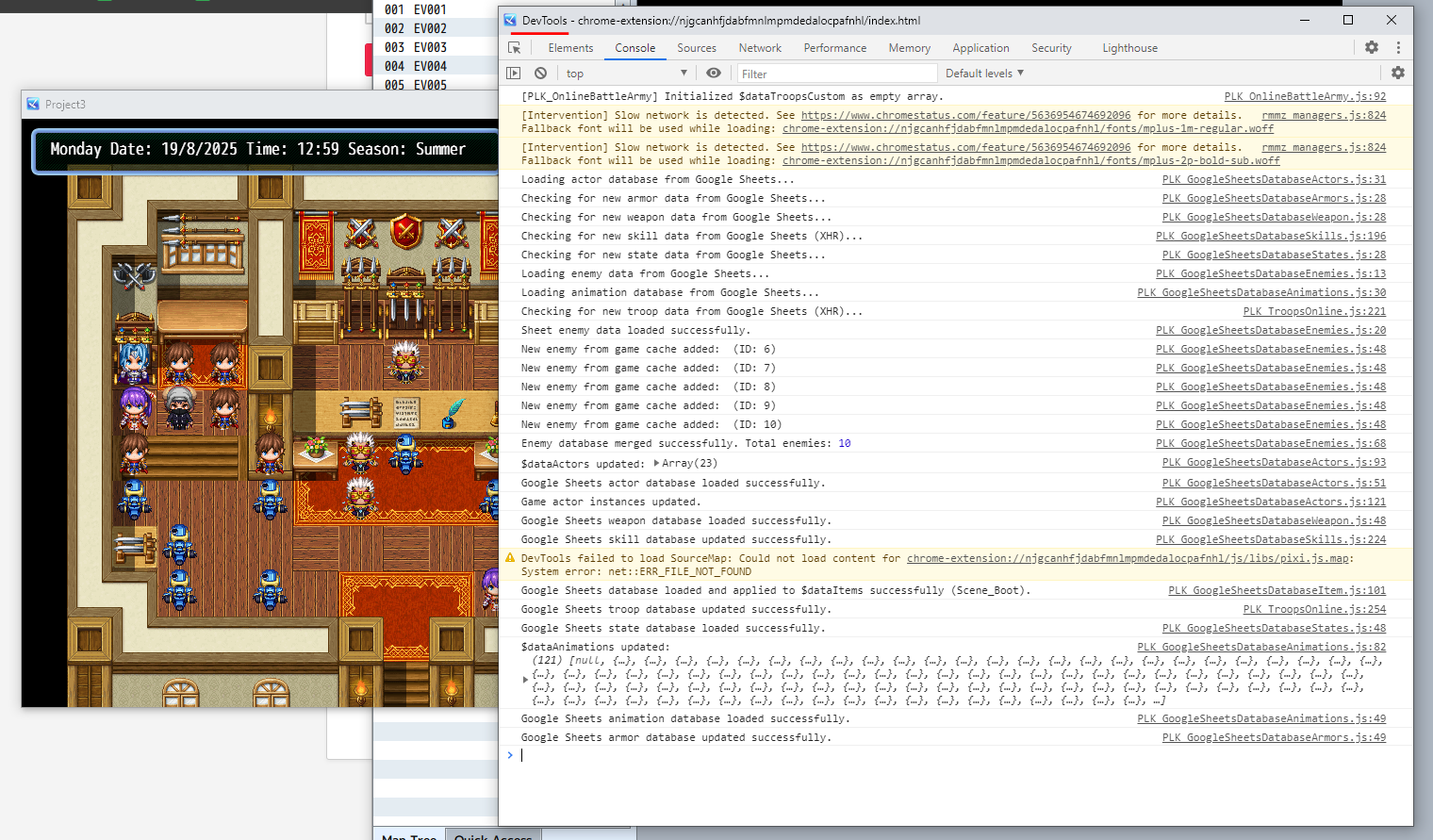Click the console prompt input line

962,755
